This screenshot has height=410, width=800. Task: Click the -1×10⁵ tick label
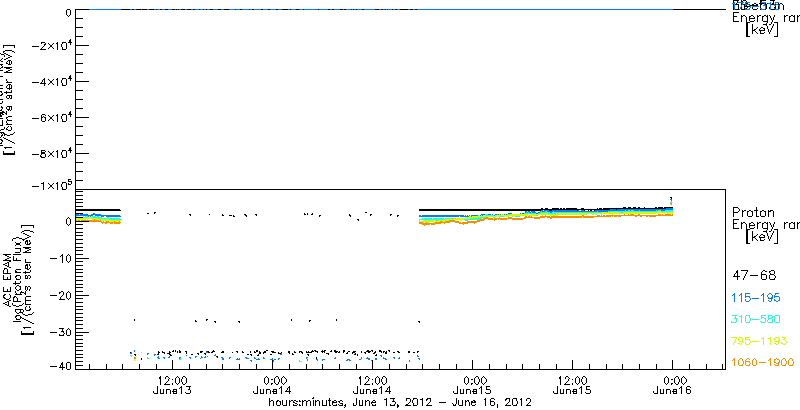pos(51,185)
